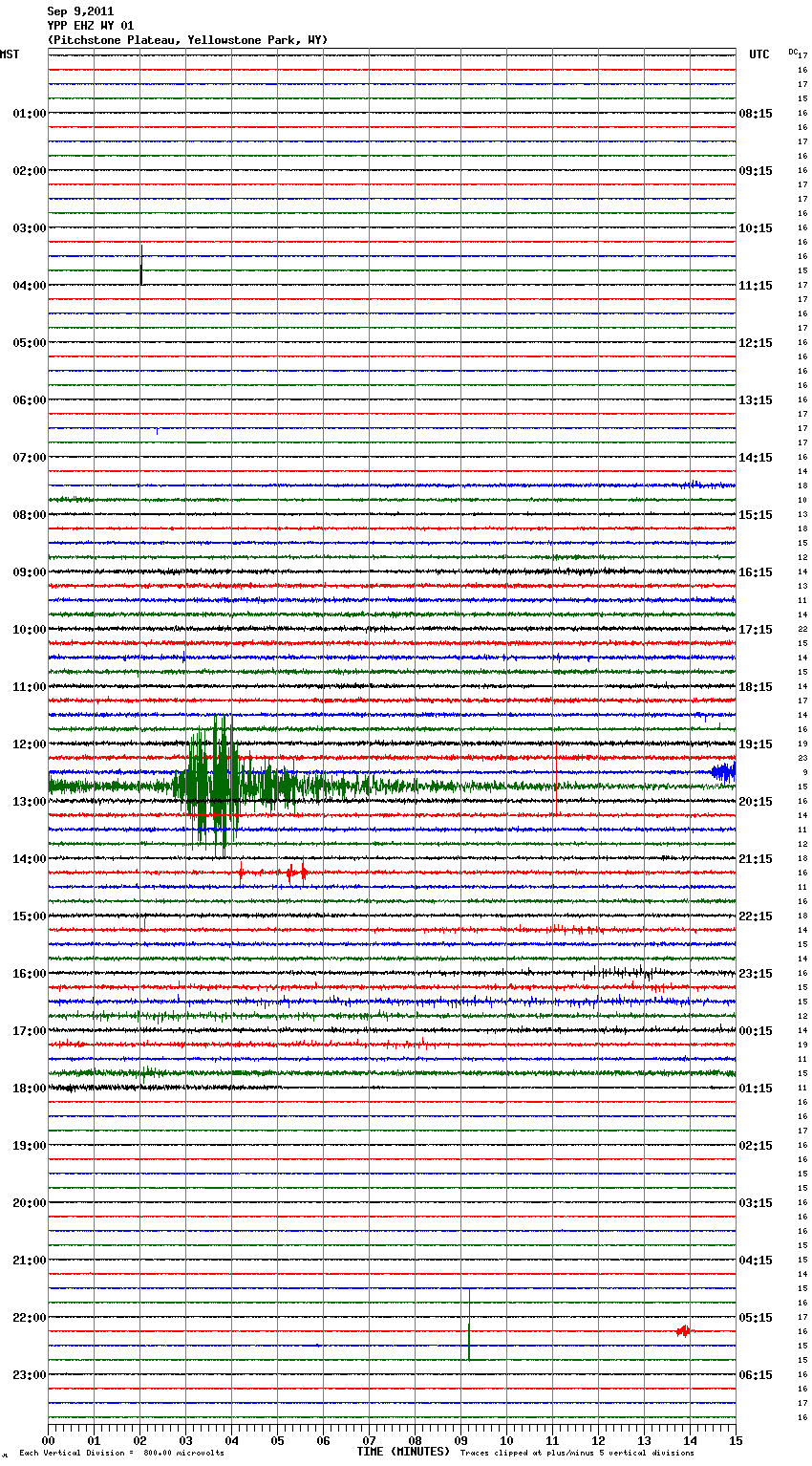This screenshot has width=812, height=1466.
Task: Click the Sep 9,2011 date heading
Action: 80,11
